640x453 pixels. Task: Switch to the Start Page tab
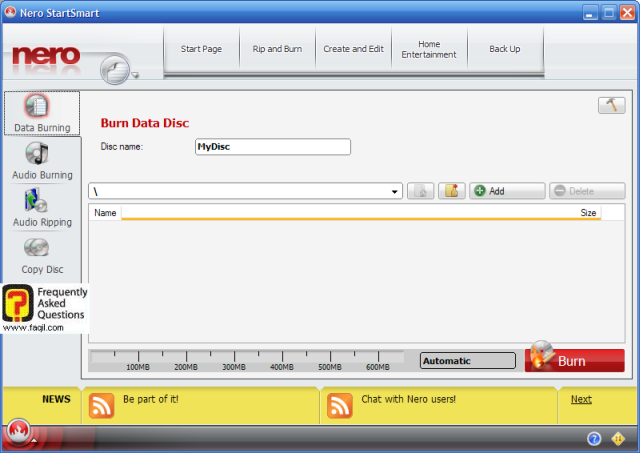[x=201, y=49]
